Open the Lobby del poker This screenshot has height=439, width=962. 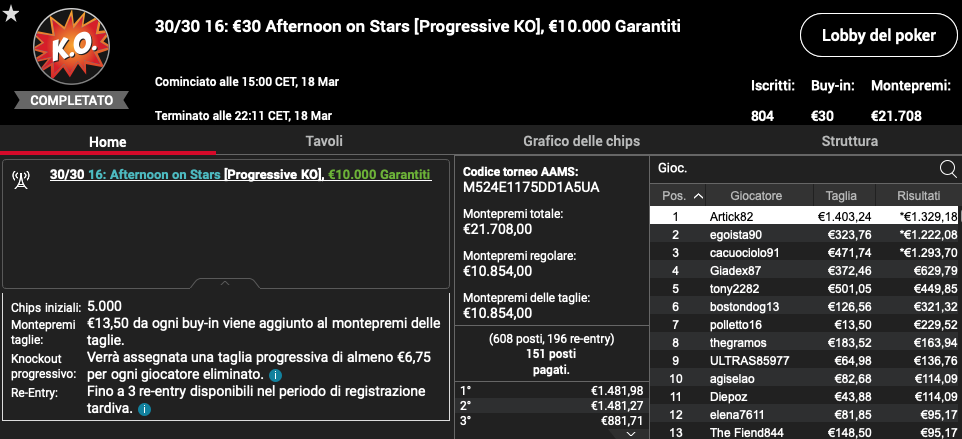[x=879, y=36]
